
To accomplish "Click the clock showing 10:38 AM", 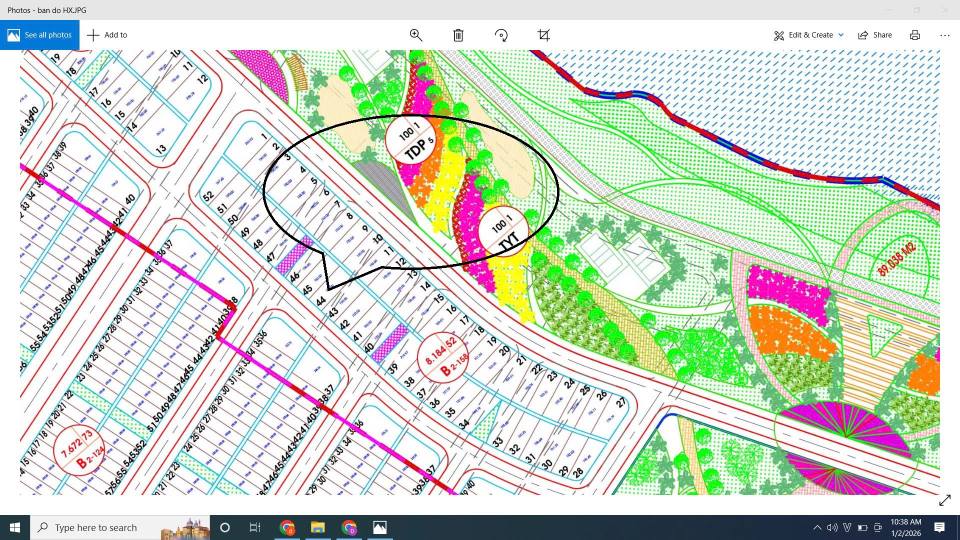I will pyautogui.click(x=905, y=527).
